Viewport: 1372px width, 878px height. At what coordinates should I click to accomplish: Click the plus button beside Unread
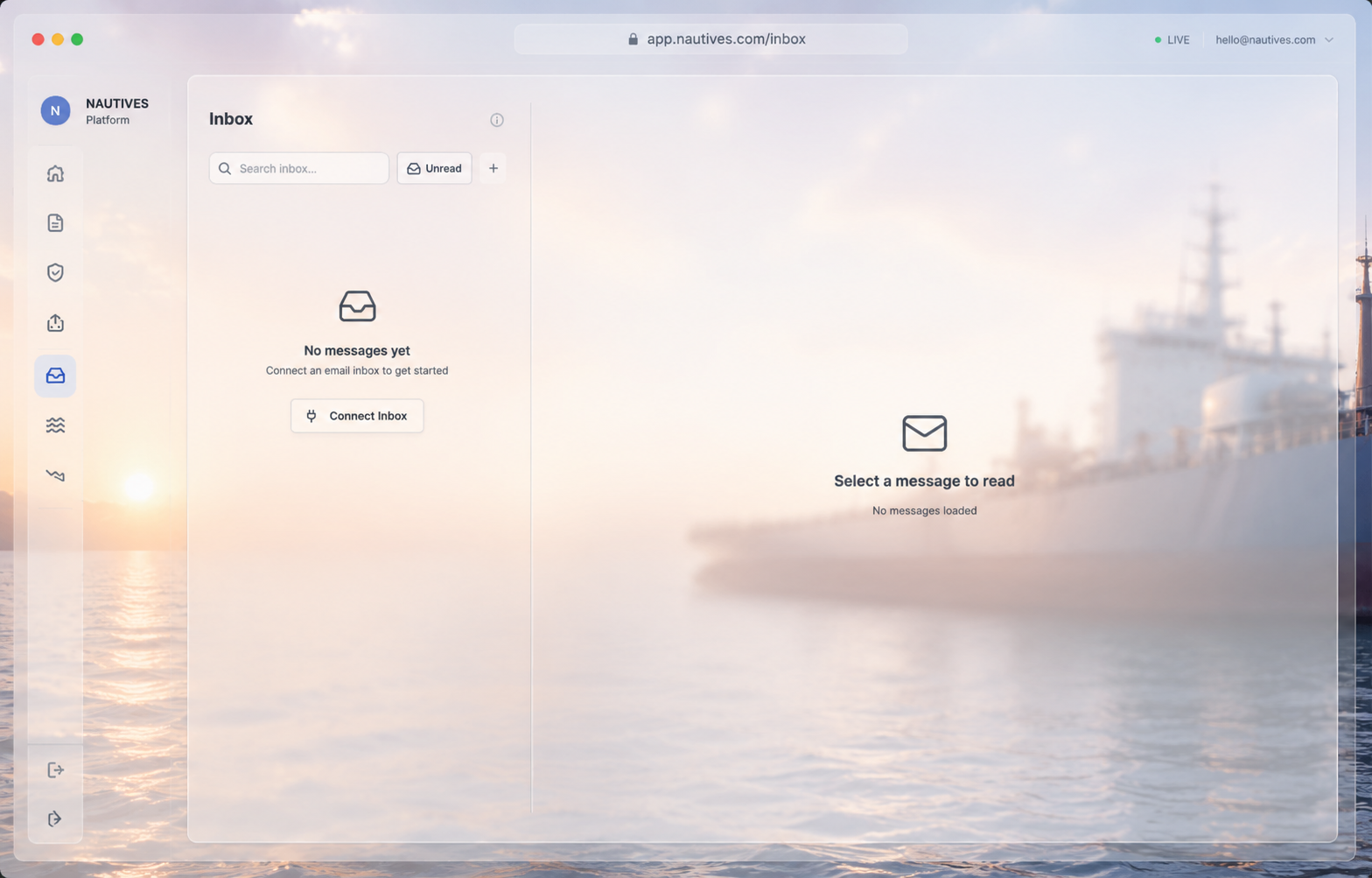[493, 168]
